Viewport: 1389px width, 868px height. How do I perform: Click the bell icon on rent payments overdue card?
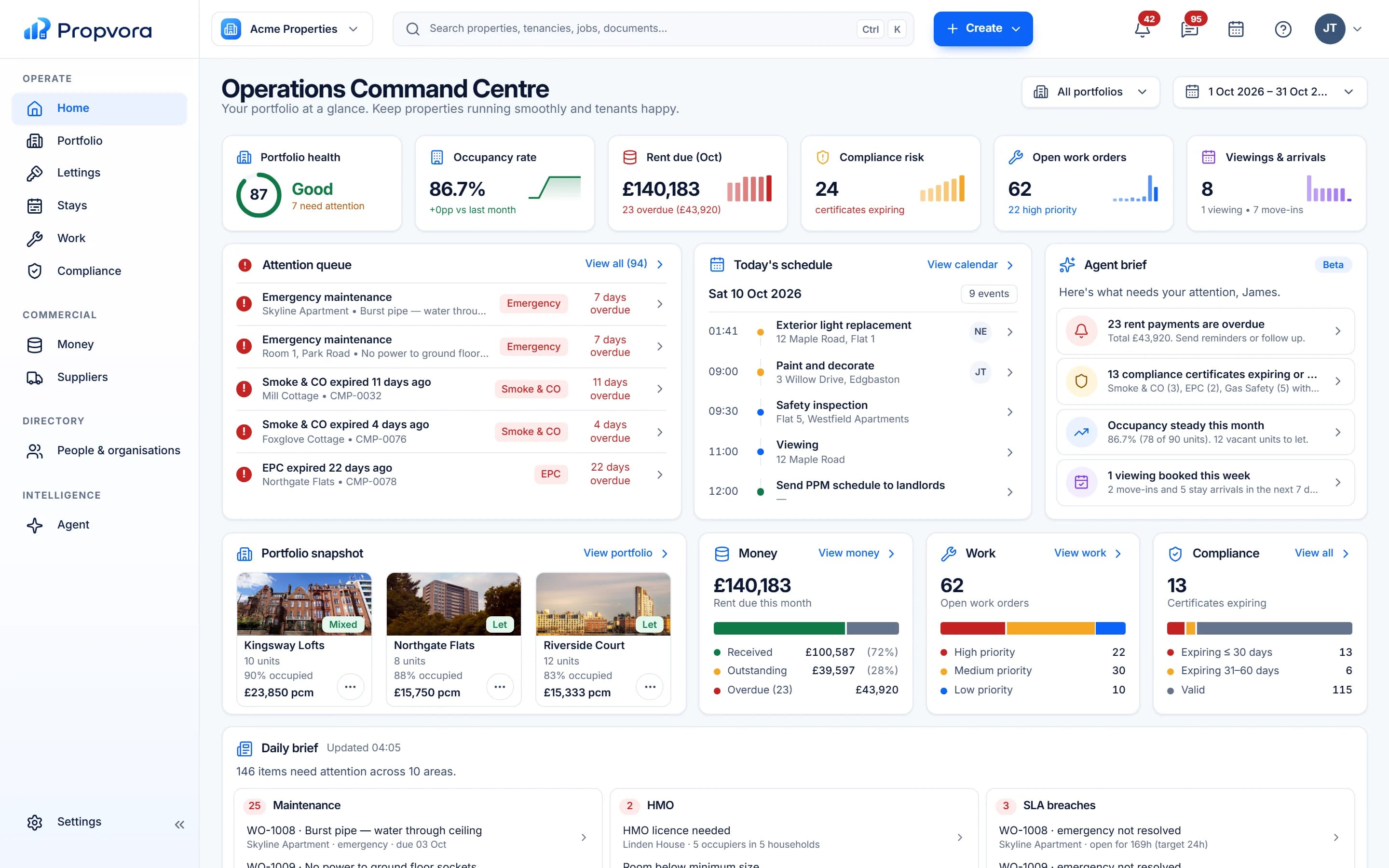1081,331
